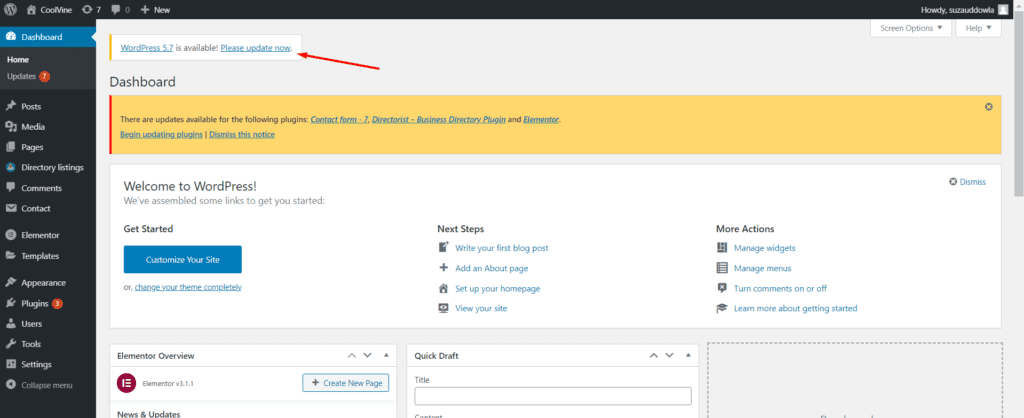The height and width of the screenshot is (418, 1024).
Task: Click the CoolVine home icon
Action: [x=31, y=10]
